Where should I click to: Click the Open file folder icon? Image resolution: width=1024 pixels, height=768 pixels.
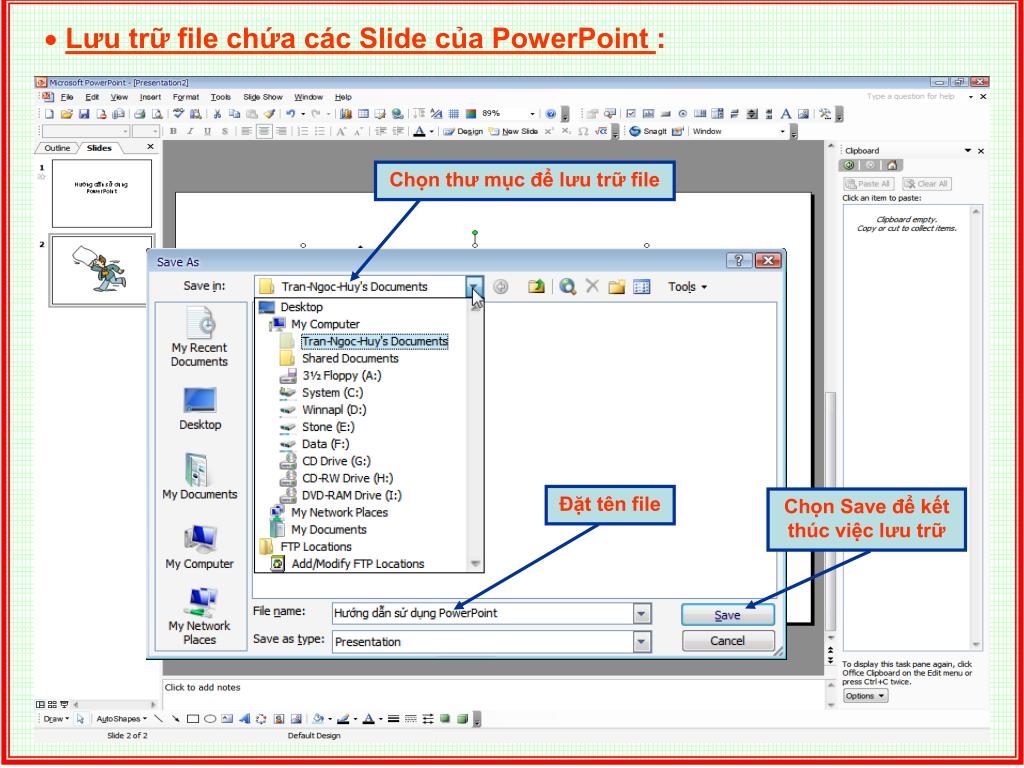pos(67,114)
